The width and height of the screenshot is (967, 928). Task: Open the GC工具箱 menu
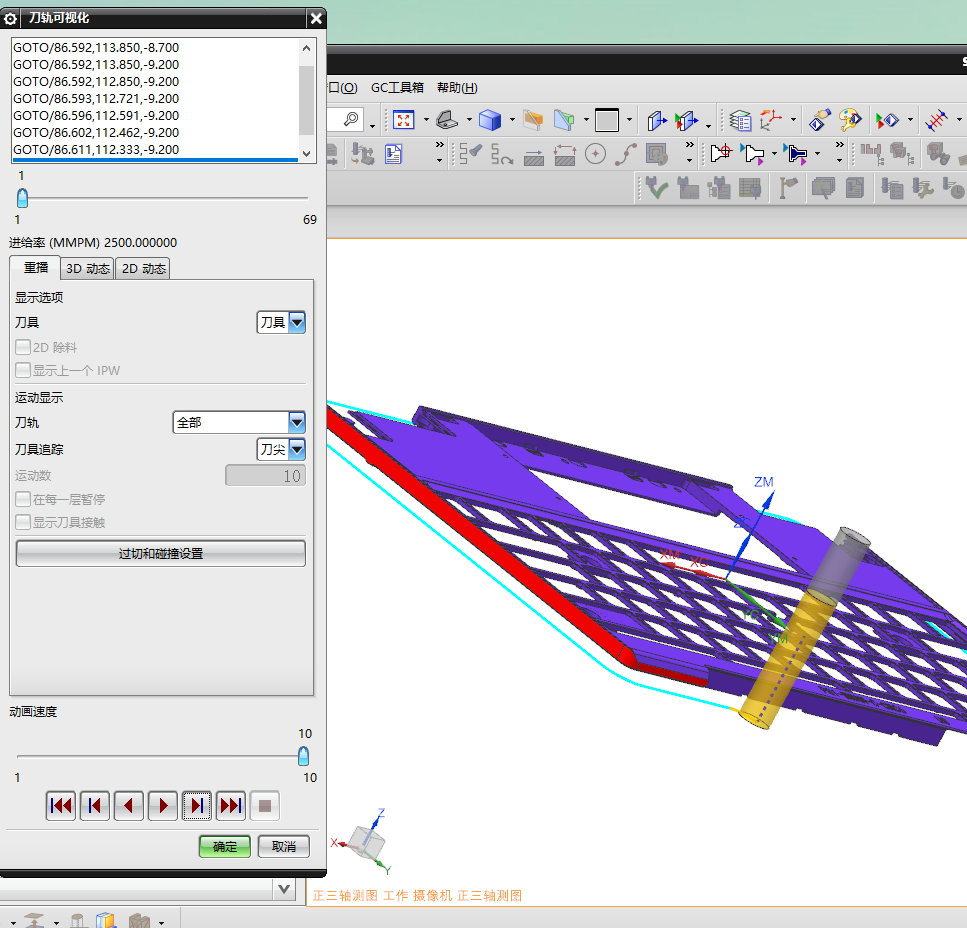(397, 88)
